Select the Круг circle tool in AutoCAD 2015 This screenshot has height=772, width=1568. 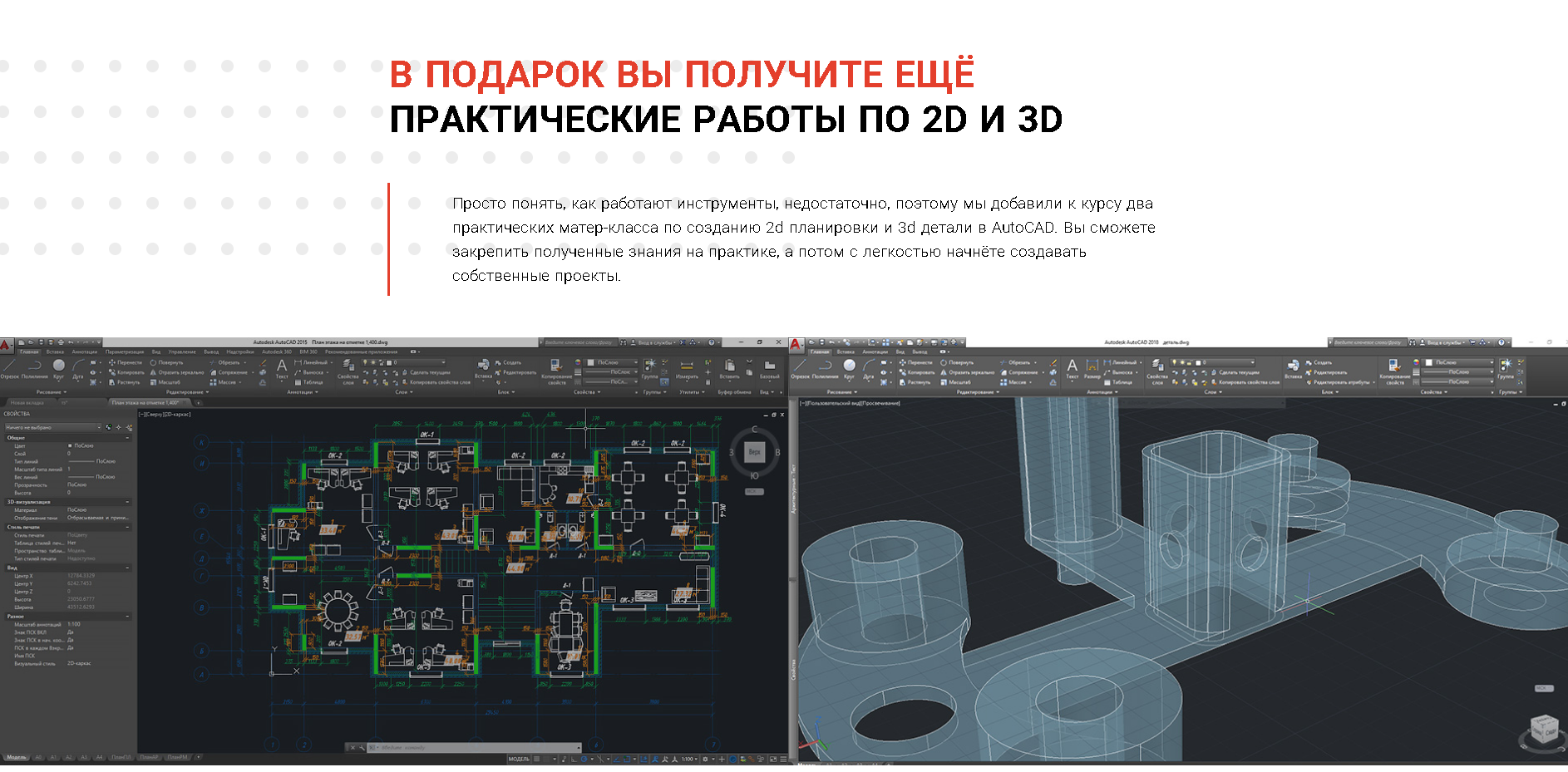click(58, 369)
